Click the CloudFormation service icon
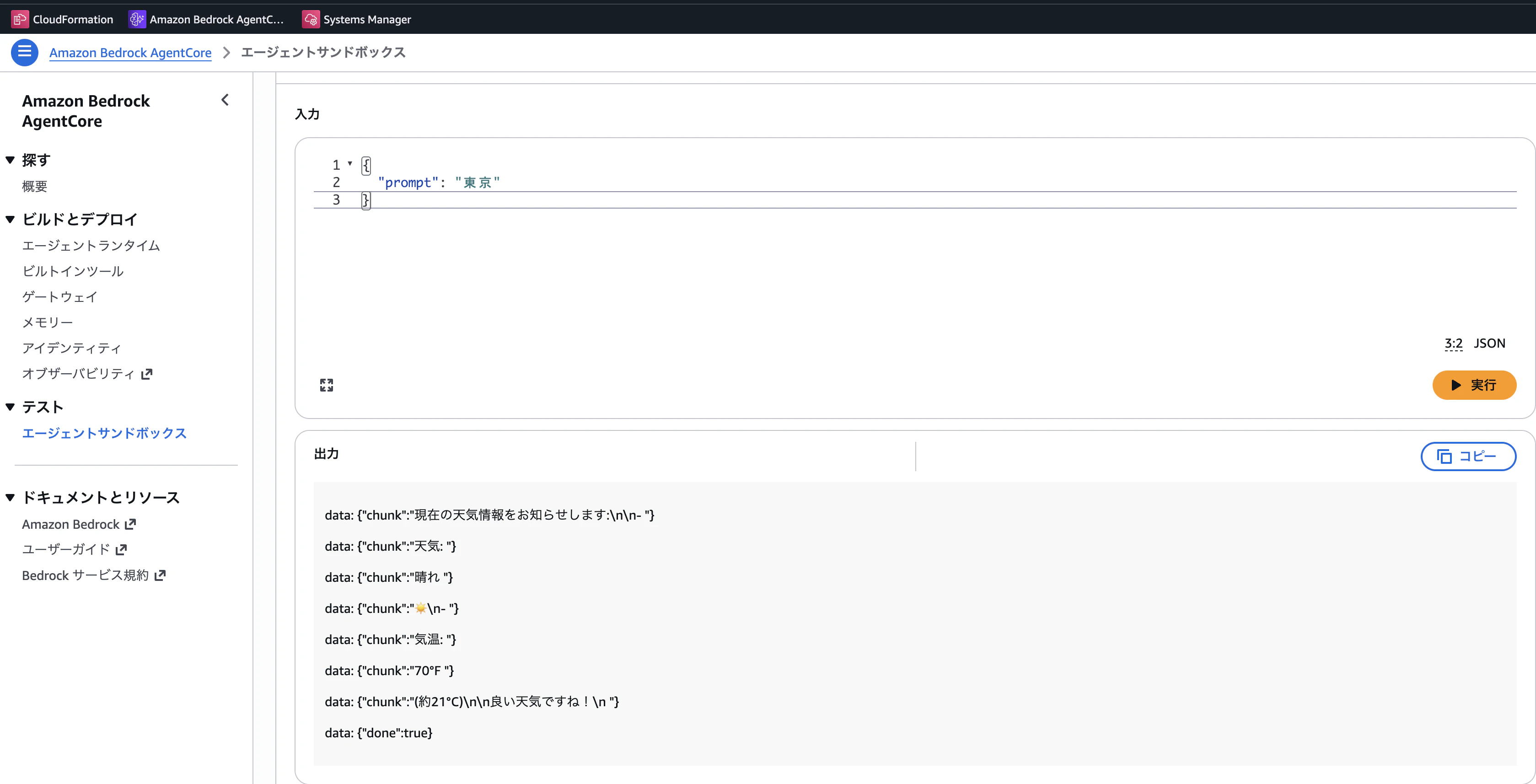The height and width of the screenshot is (784, 1536). tap(20, 19)
